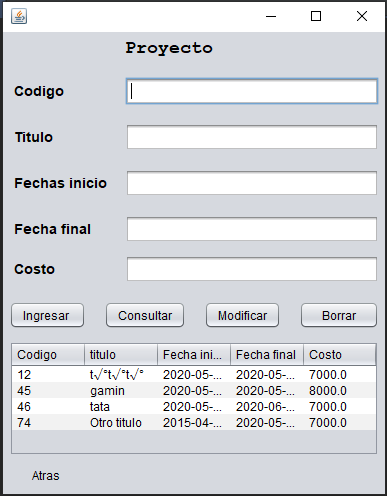Click the Java icon in title bar

coord(19,16)
